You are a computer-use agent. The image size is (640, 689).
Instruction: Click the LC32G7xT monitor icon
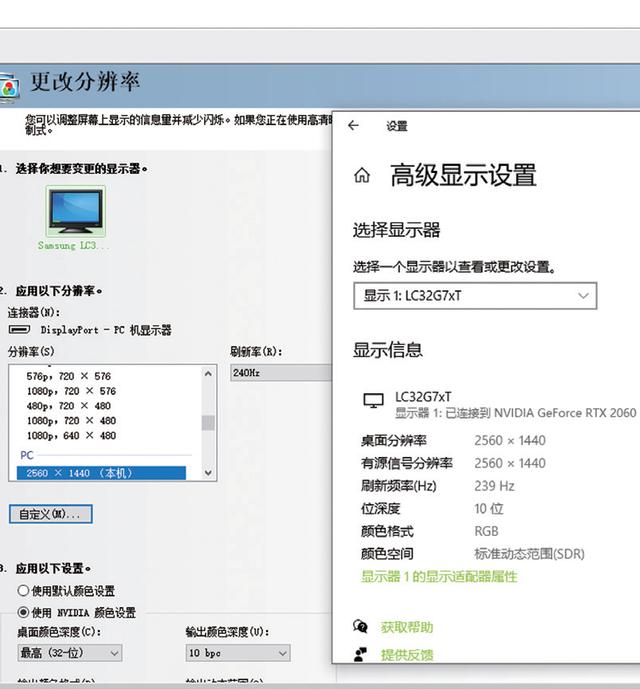click(374, 400)
